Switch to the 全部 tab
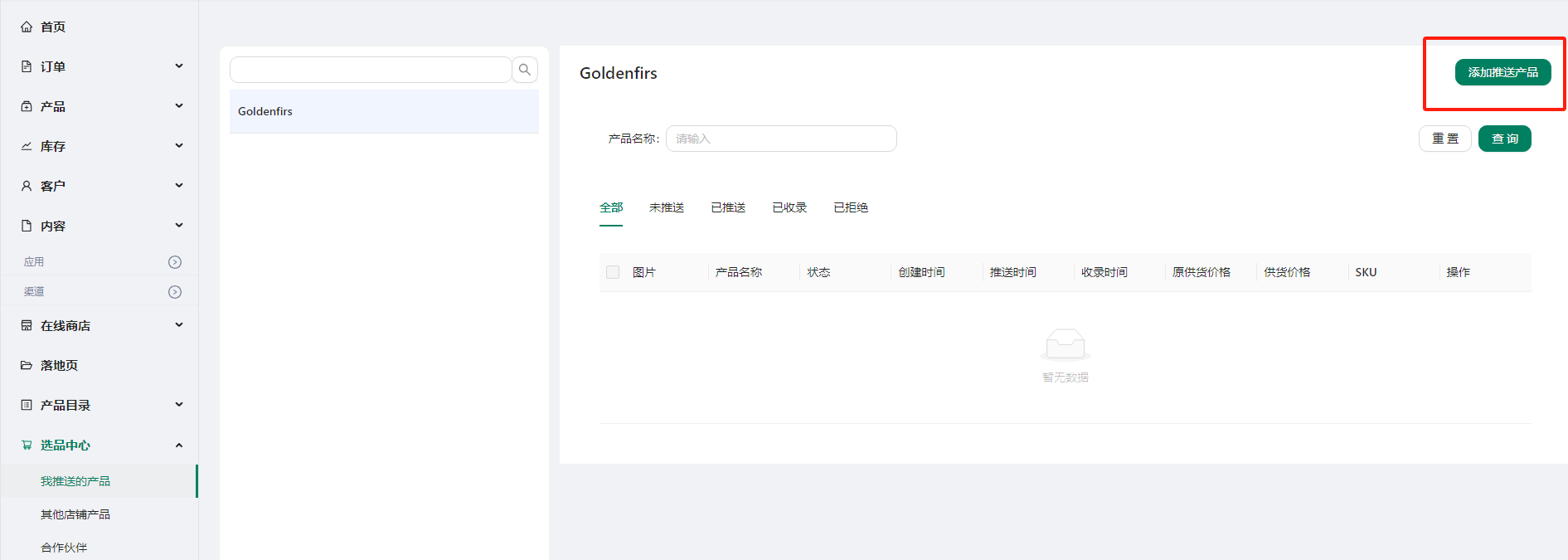 tap(611, 207)
